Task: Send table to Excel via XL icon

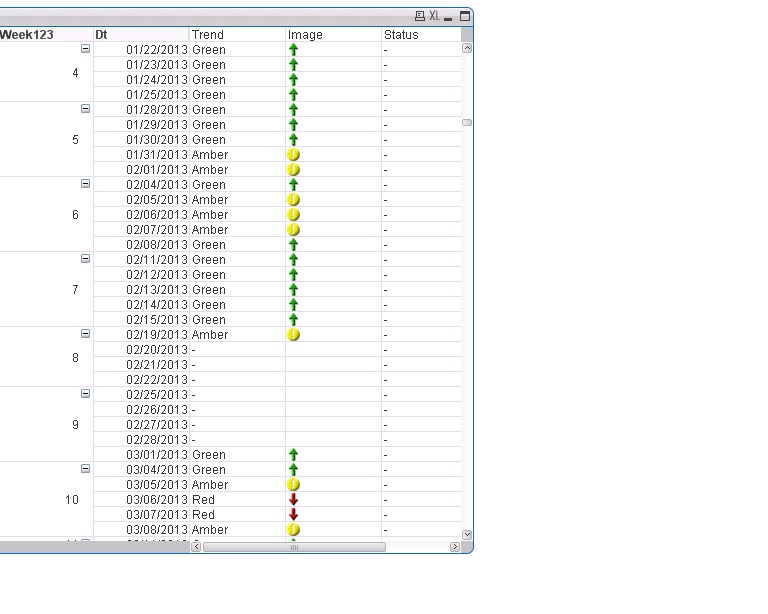Action: (x=434, y=16)
